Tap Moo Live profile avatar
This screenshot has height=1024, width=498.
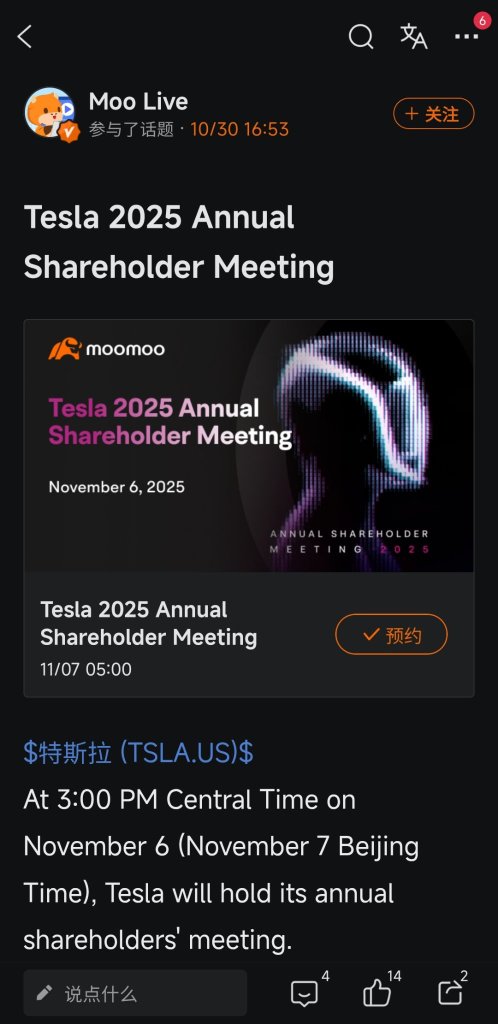coord(50,112)
